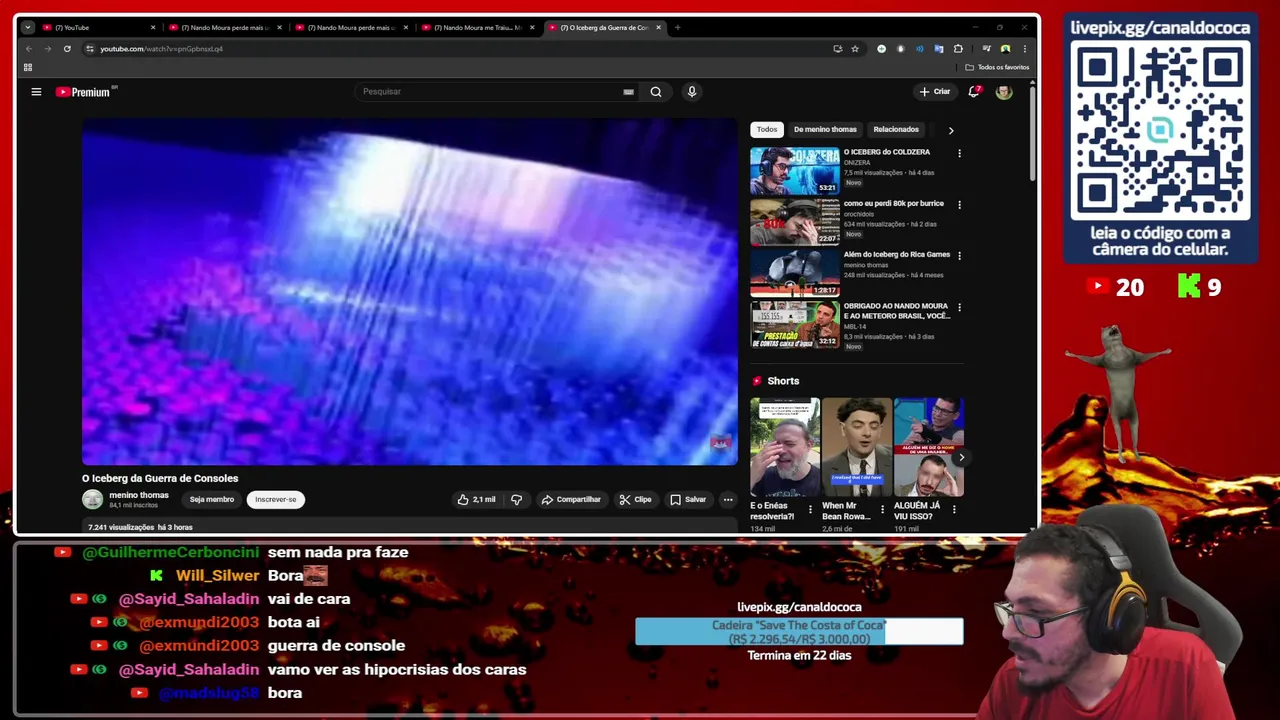Open options for O ICEBERG do COLDZERA

(959, 154)
